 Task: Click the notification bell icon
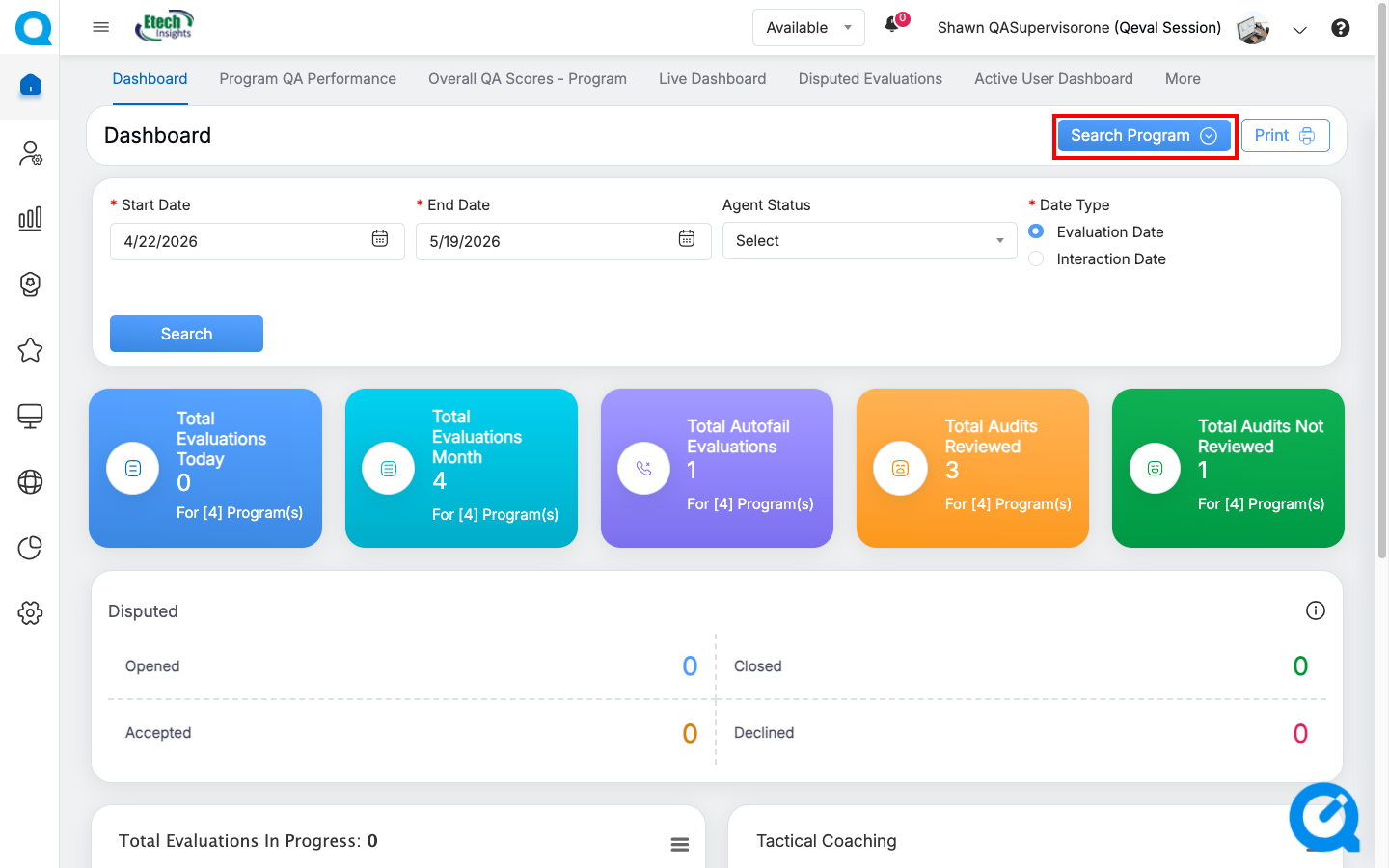coord(892,25)
